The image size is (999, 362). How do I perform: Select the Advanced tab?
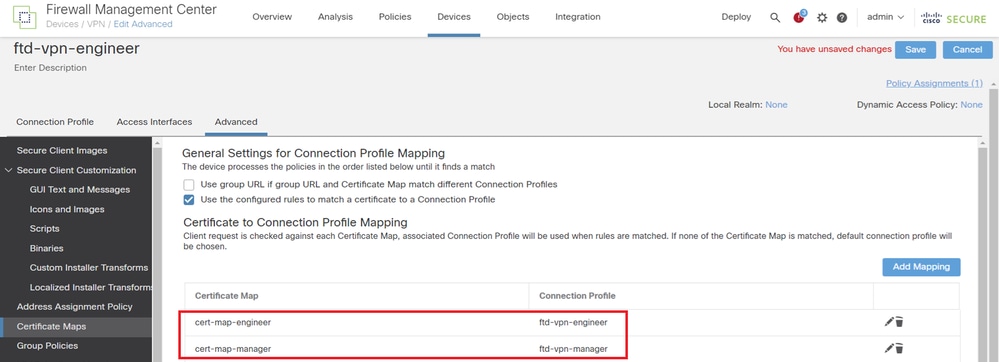[236, 122]
